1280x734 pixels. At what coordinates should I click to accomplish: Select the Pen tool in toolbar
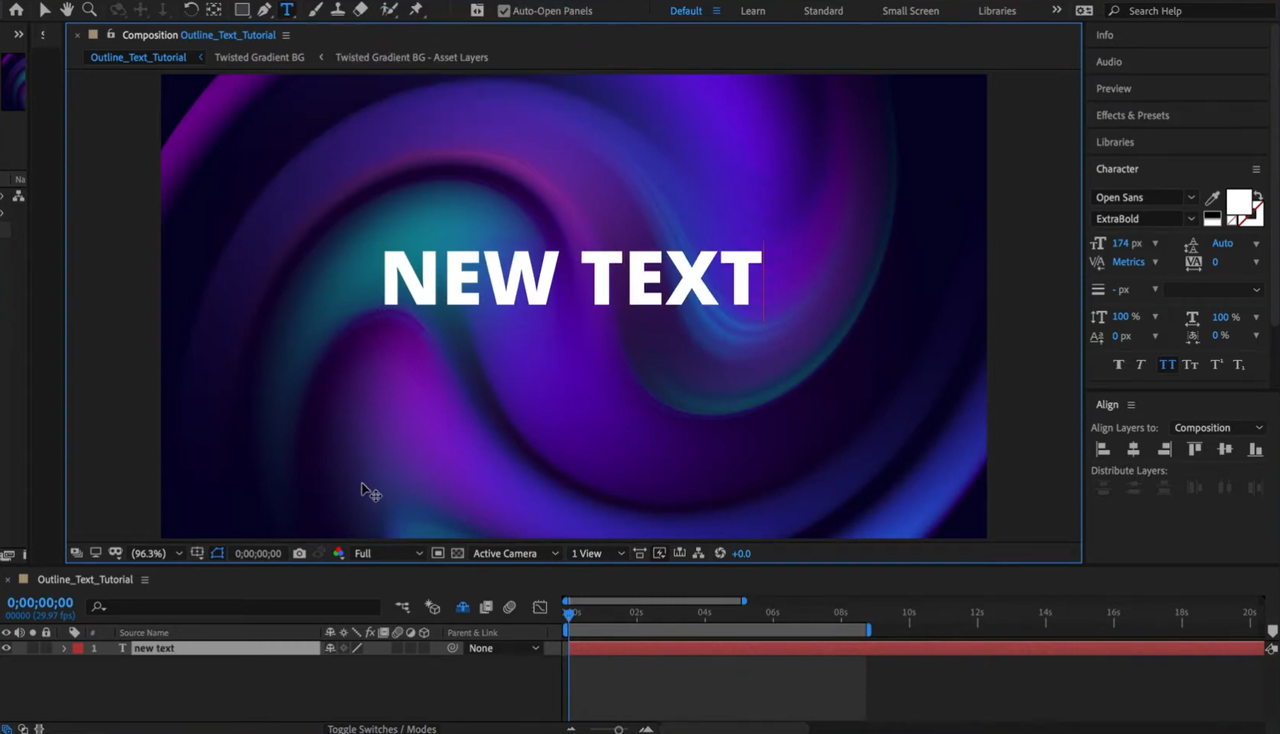[x=264, y=10]
